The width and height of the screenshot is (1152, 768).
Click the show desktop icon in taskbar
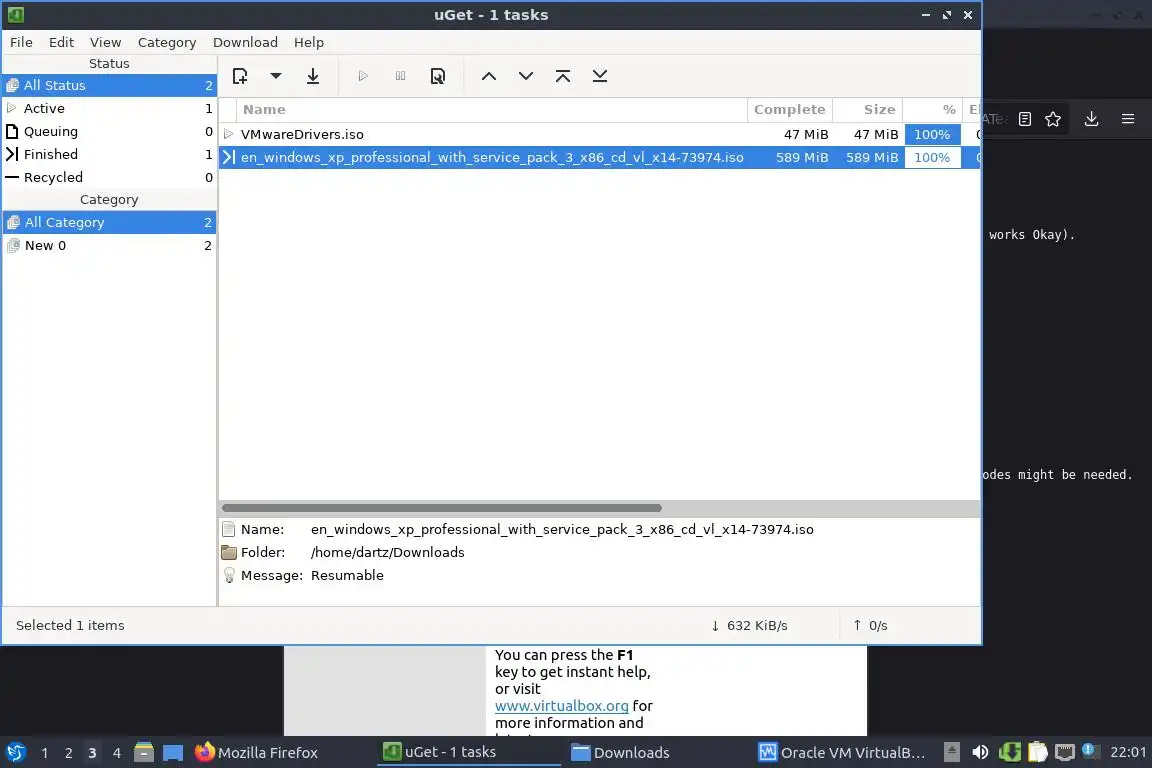pos(173,753)
